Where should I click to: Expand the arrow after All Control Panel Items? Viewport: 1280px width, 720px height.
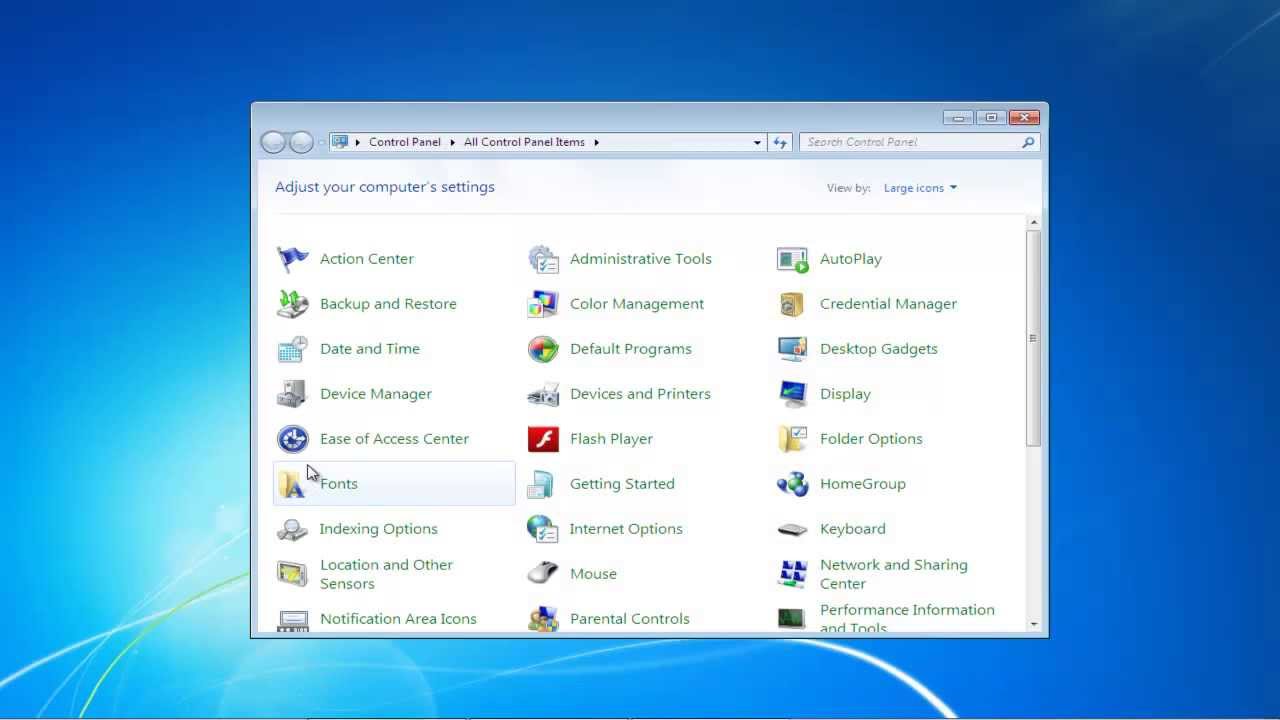pos(596,143)
